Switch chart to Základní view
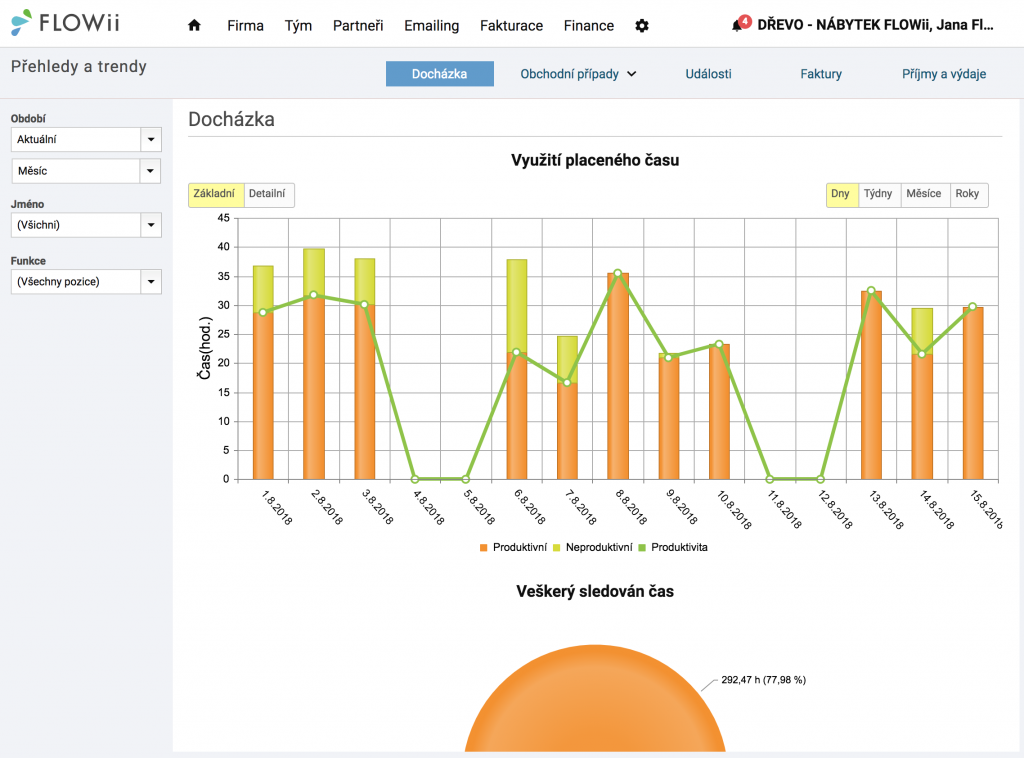This screenshot has width=1024, height=758. [216, 195]
